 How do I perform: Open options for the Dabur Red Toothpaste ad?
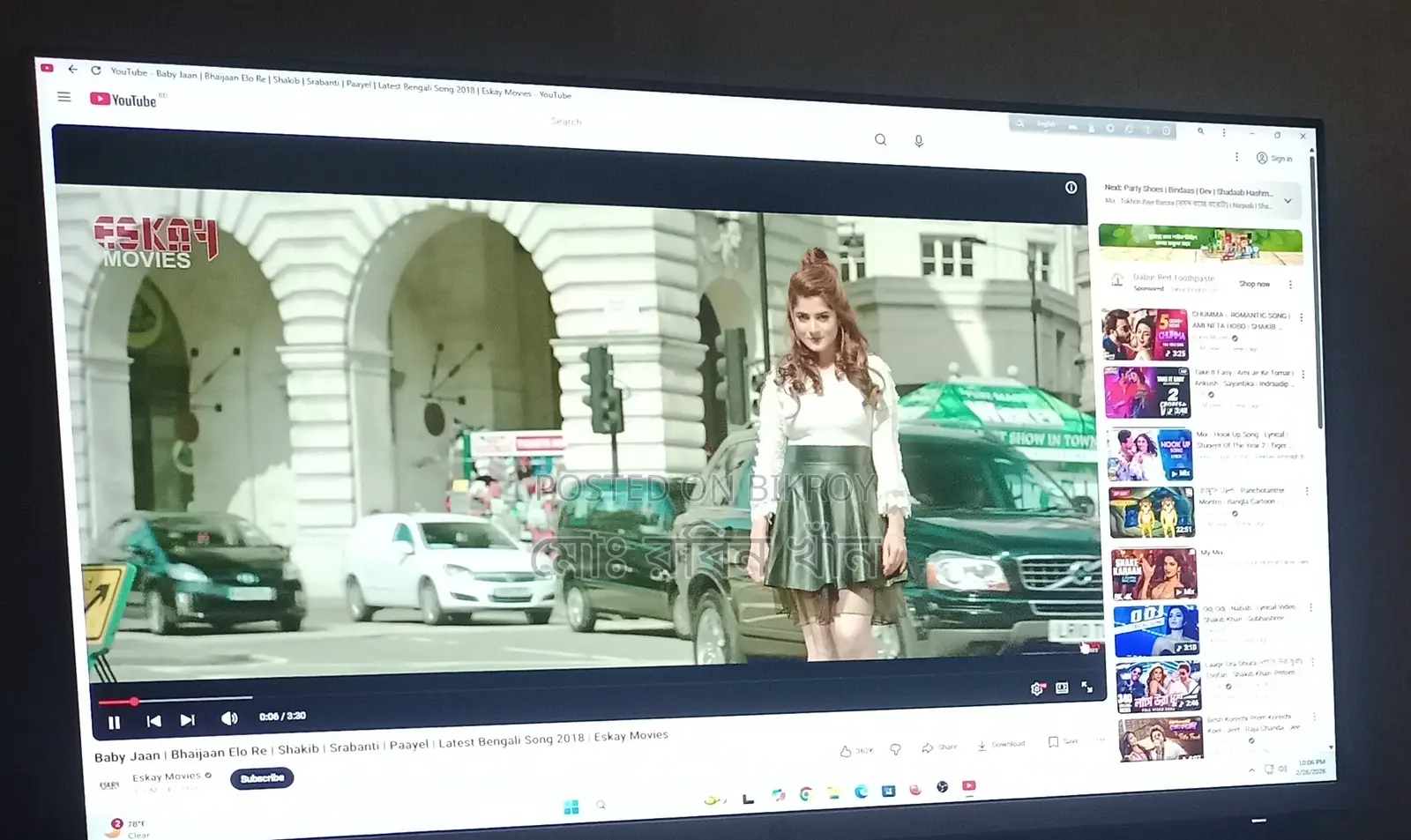tap(1290, 285)
